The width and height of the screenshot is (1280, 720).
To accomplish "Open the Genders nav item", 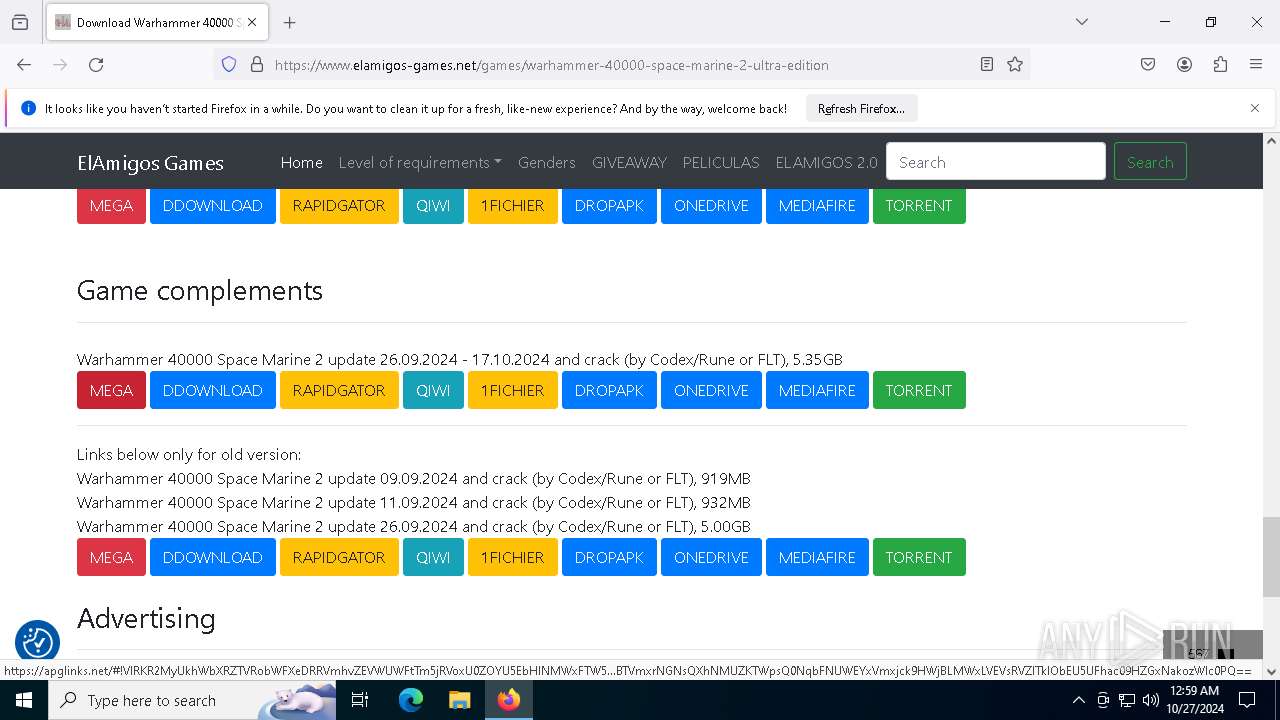I will [x=547, y=162].
